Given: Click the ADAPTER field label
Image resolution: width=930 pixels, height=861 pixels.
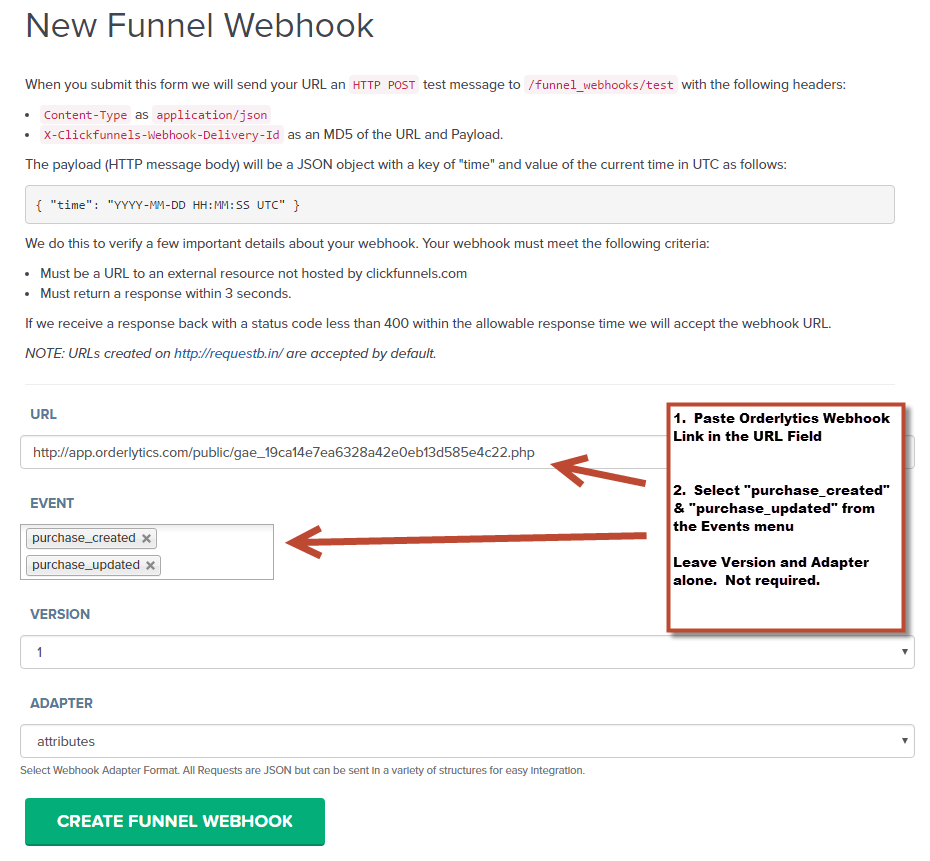Looking at the screenshot, I should (x=61, y=703).
